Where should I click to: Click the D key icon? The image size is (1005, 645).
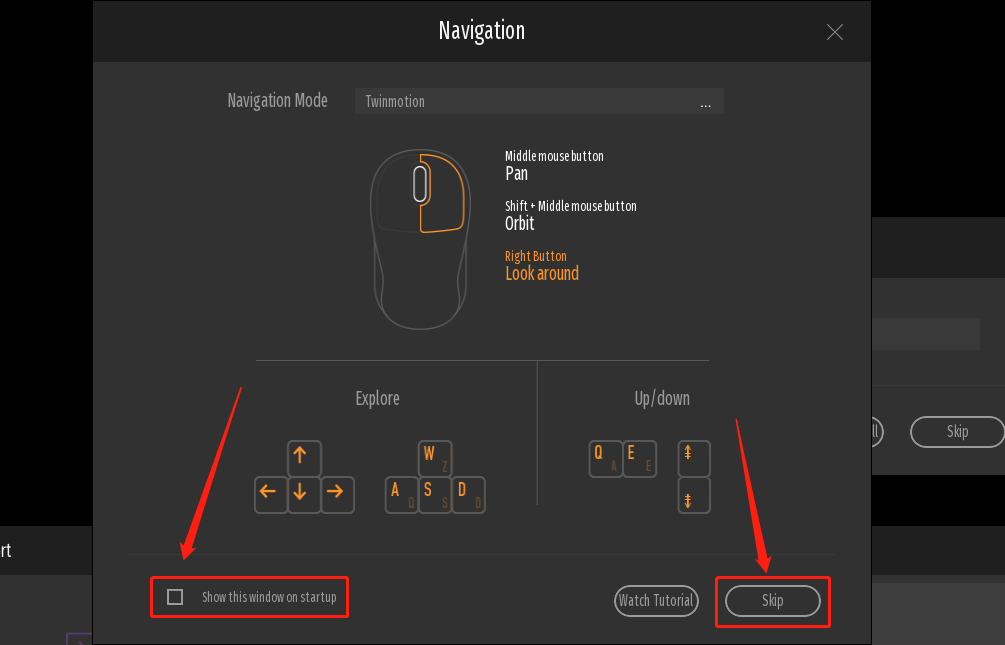(468, 494)
